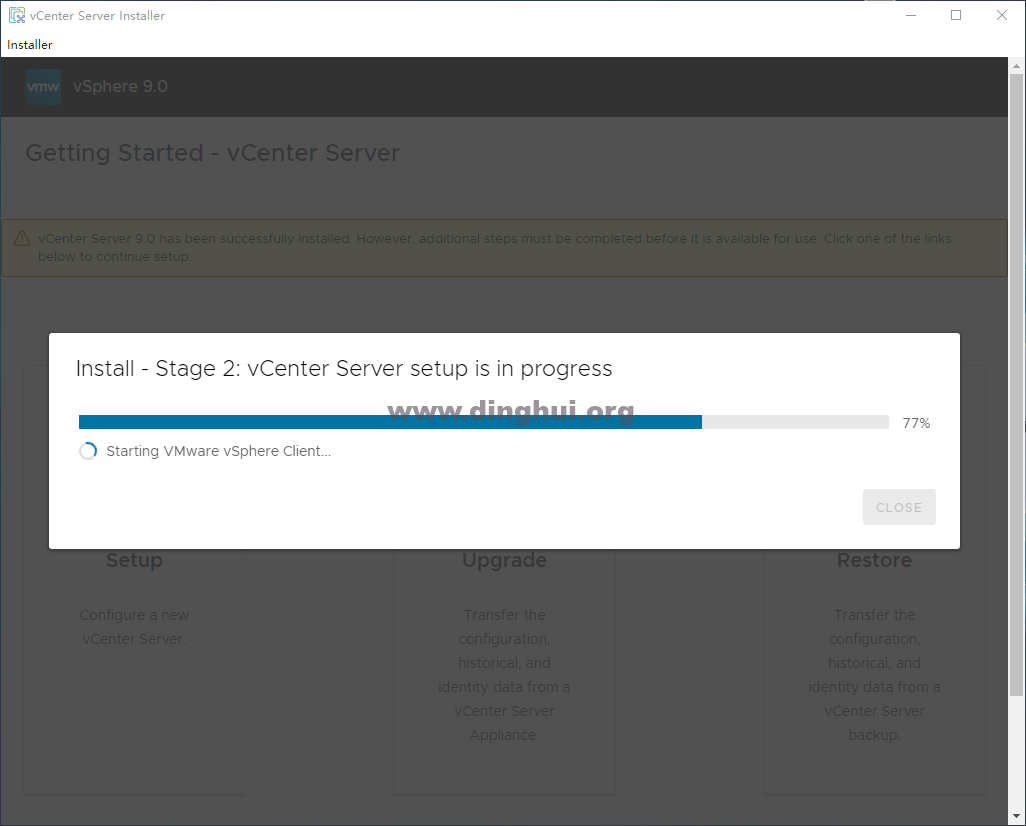Maximize the installer window
1026x826 pixels.
(956, 15)
